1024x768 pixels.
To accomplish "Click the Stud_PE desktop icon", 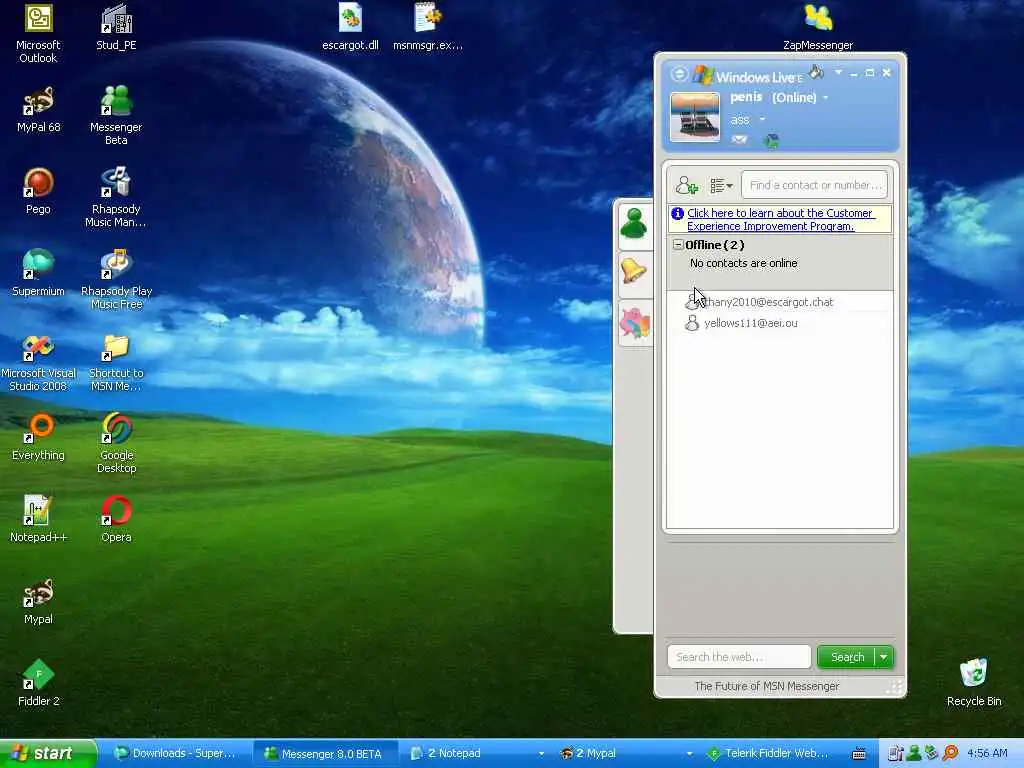I will click(x=116, y=27).
